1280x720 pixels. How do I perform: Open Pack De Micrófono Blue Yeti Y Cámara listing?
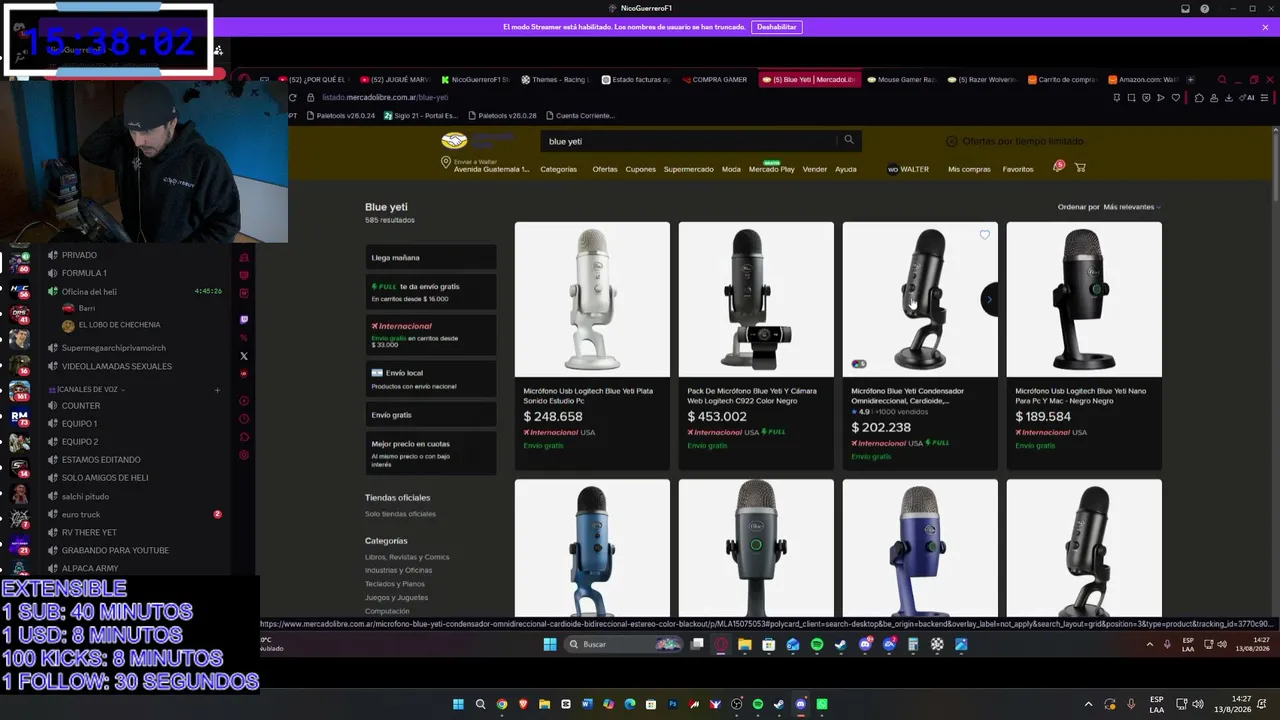pos(752,396)
